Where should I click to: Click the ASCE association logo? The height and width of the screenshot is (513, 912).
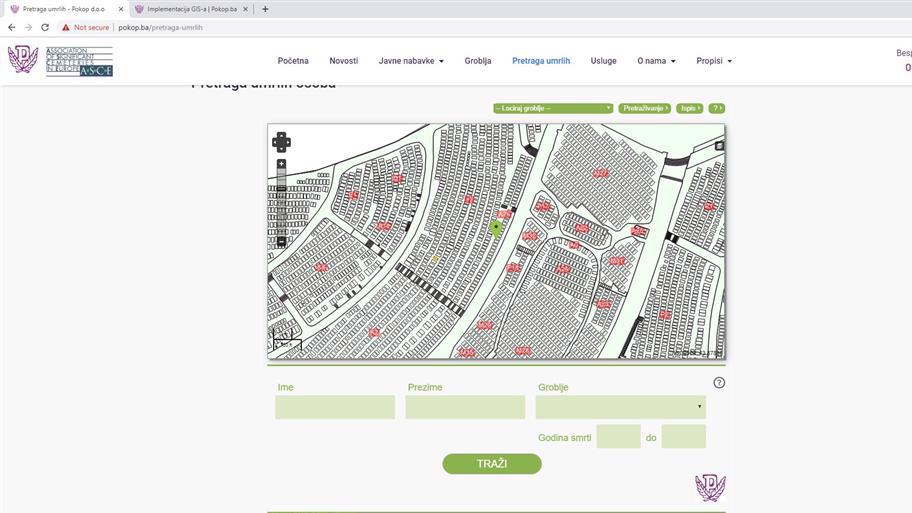tap(79, 61)
